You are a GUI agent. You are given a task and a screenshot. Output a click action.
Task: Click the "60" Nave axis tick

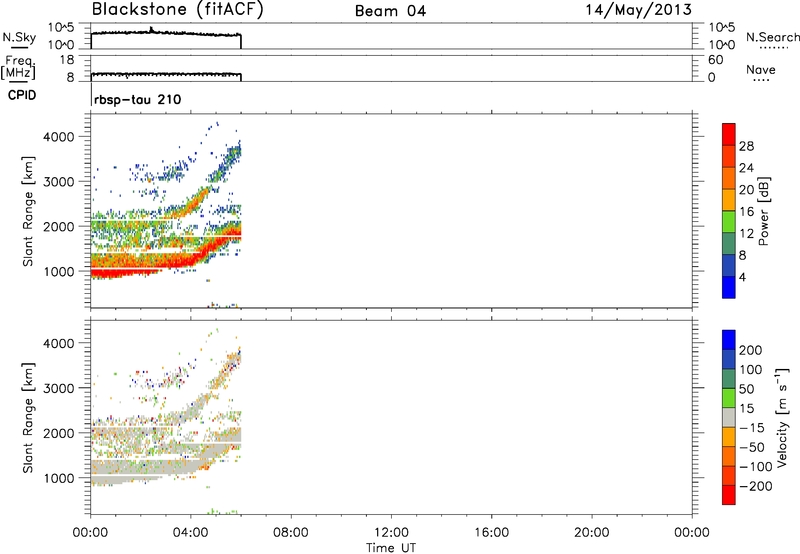715,60
